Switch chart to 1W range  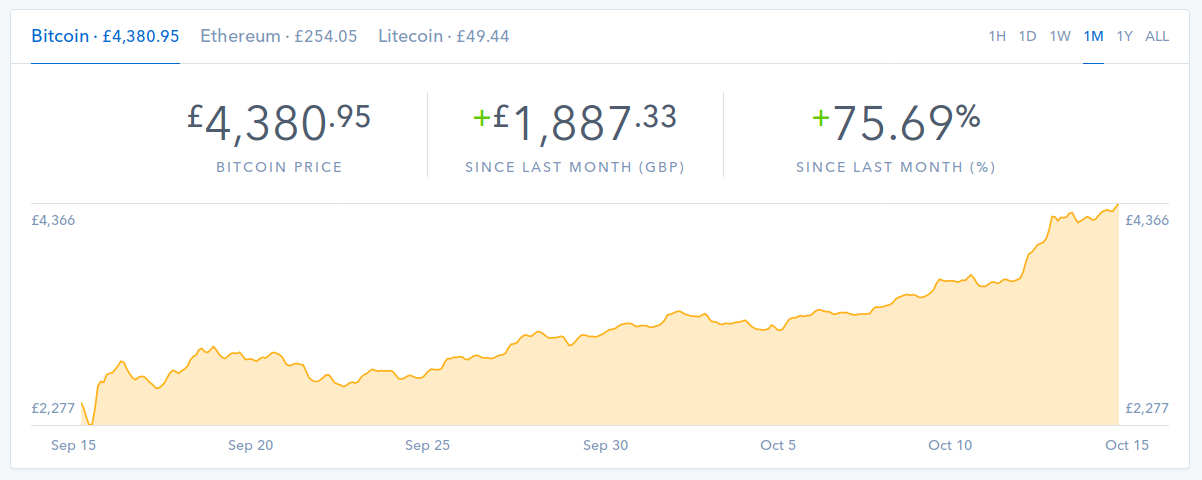(1060, 37)
